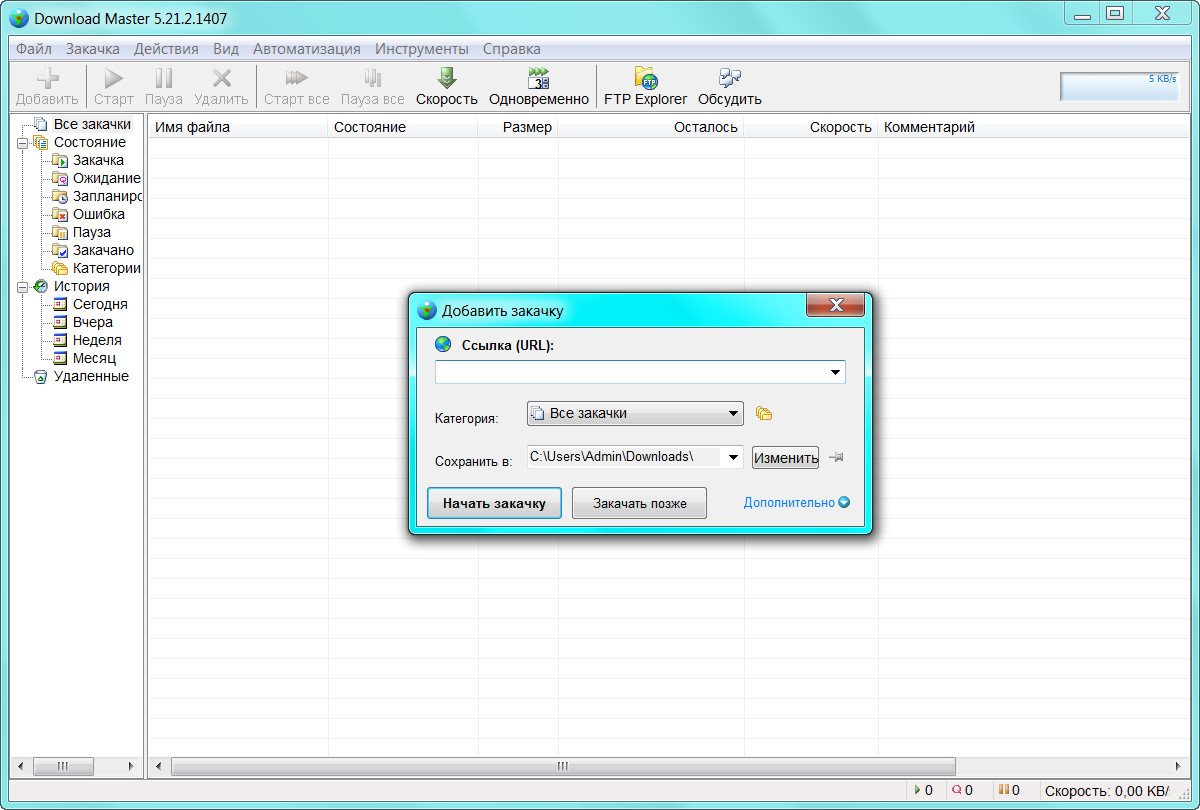
Task: Click the Закачать позже button
Action: (x=640, y=503)
